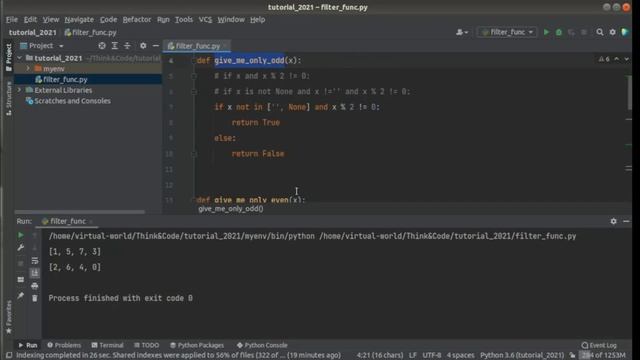Click the locate-in-project target icon
This screenshot has width=640, height=360.
point(102,46)
